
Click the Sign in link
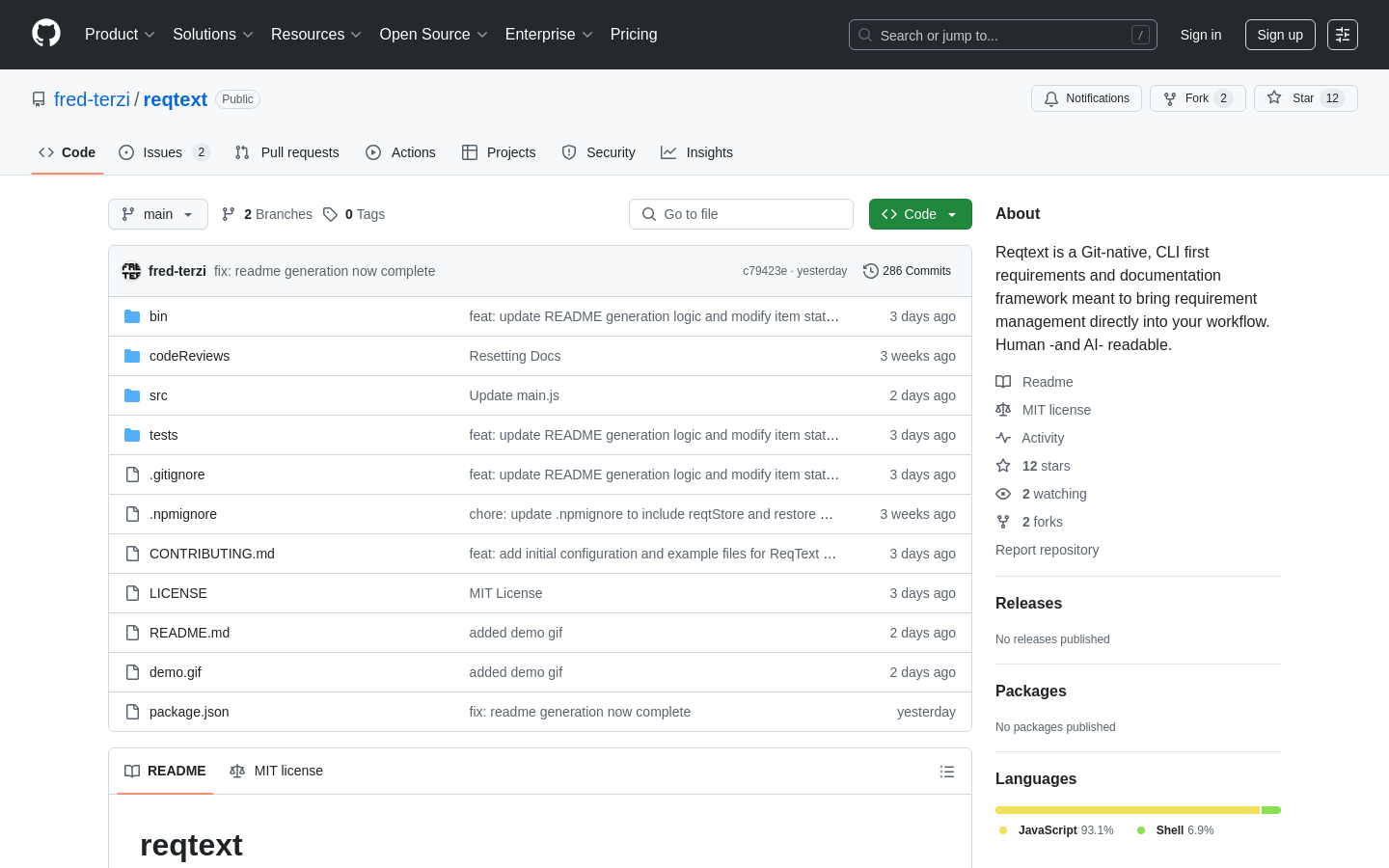point(1201,35)
